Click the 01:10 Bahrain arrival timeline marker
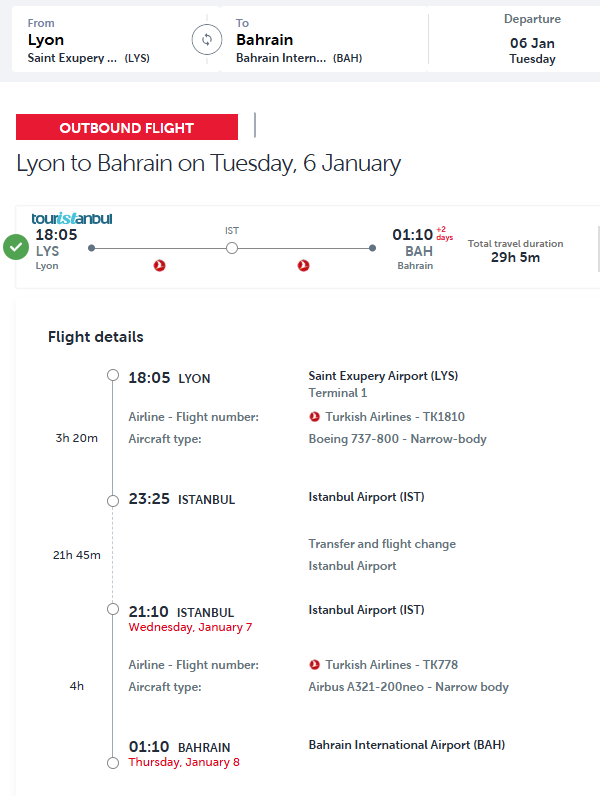 coord(113,763)
